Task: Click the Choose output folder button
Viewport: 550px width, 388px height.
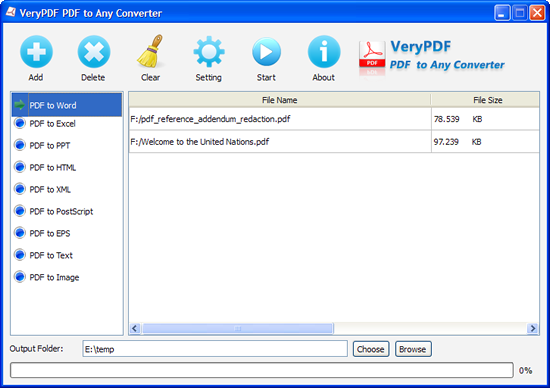Action: 371,349
